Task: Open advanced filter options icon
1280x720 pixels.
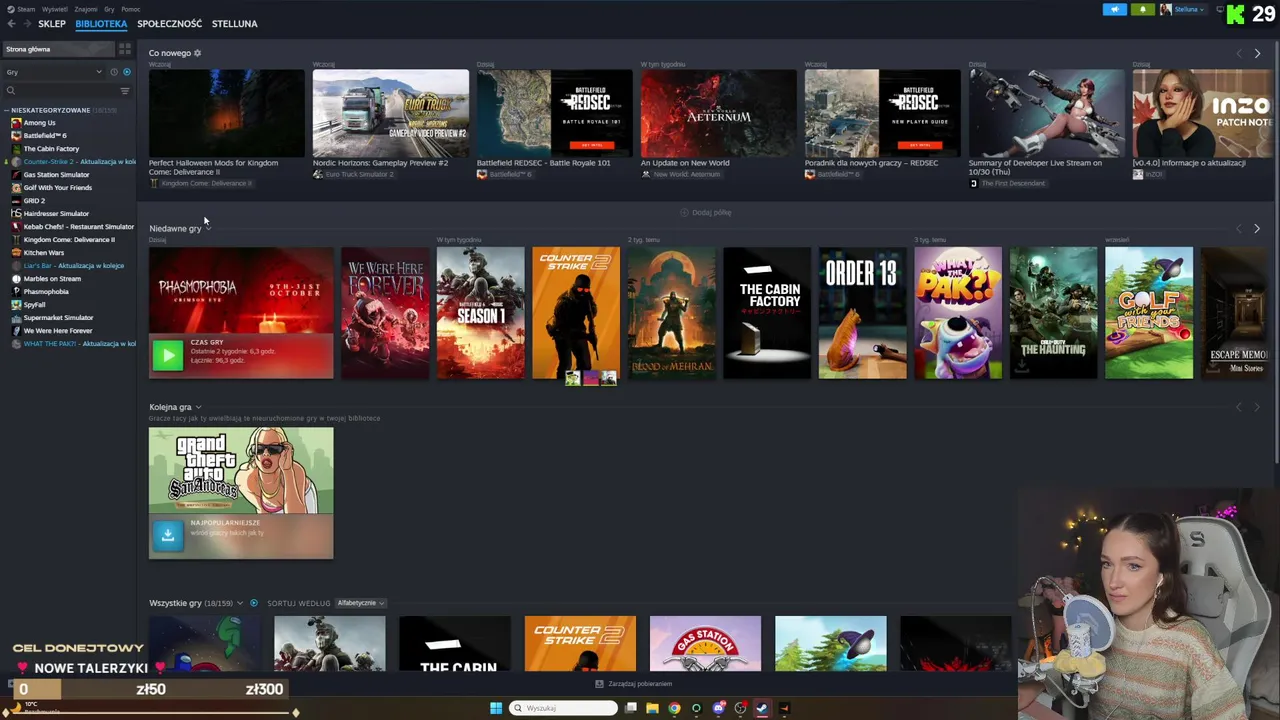Action: [125, 90]
